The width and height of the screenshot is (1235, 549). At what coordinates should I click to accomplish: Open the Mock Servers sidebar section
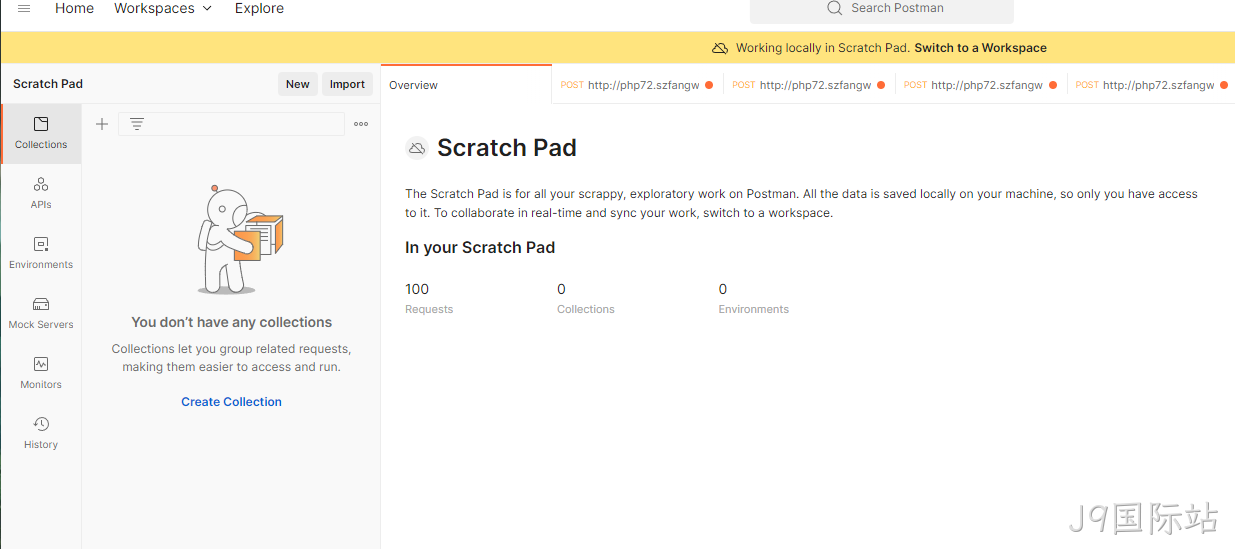[41, 313]
